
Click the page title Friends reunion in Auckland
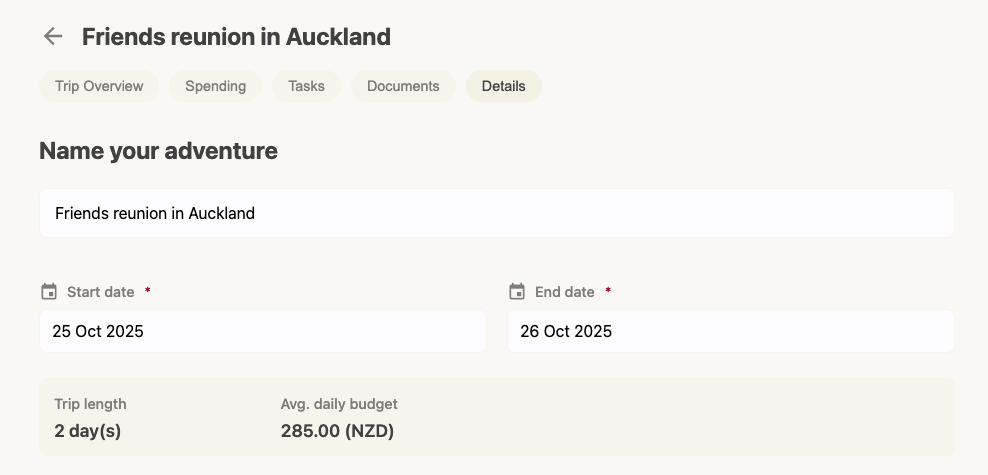click(236, 37)
